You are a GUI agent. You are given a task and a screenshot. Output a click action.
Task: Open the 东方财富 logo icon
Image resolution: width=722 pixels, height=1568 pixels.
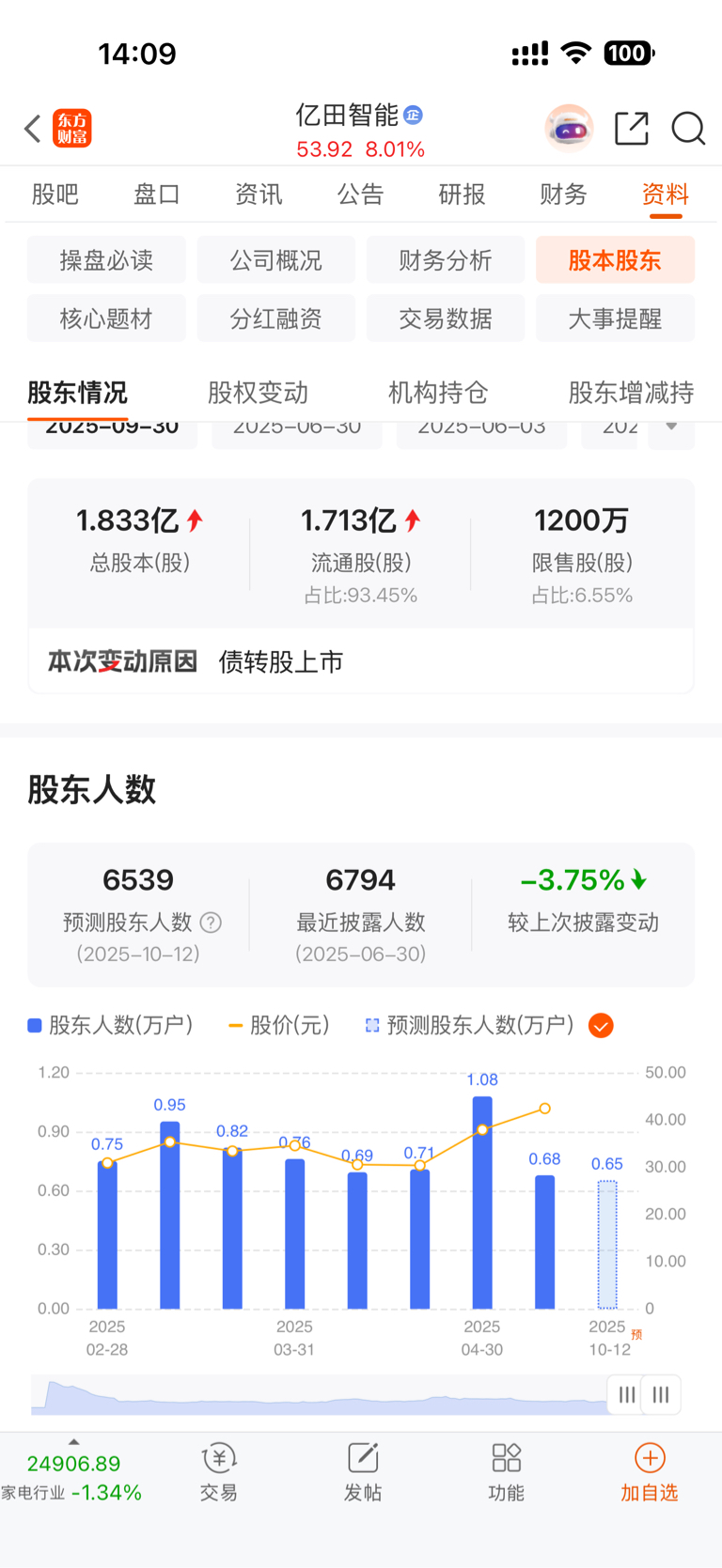click(x=72, y=129)
